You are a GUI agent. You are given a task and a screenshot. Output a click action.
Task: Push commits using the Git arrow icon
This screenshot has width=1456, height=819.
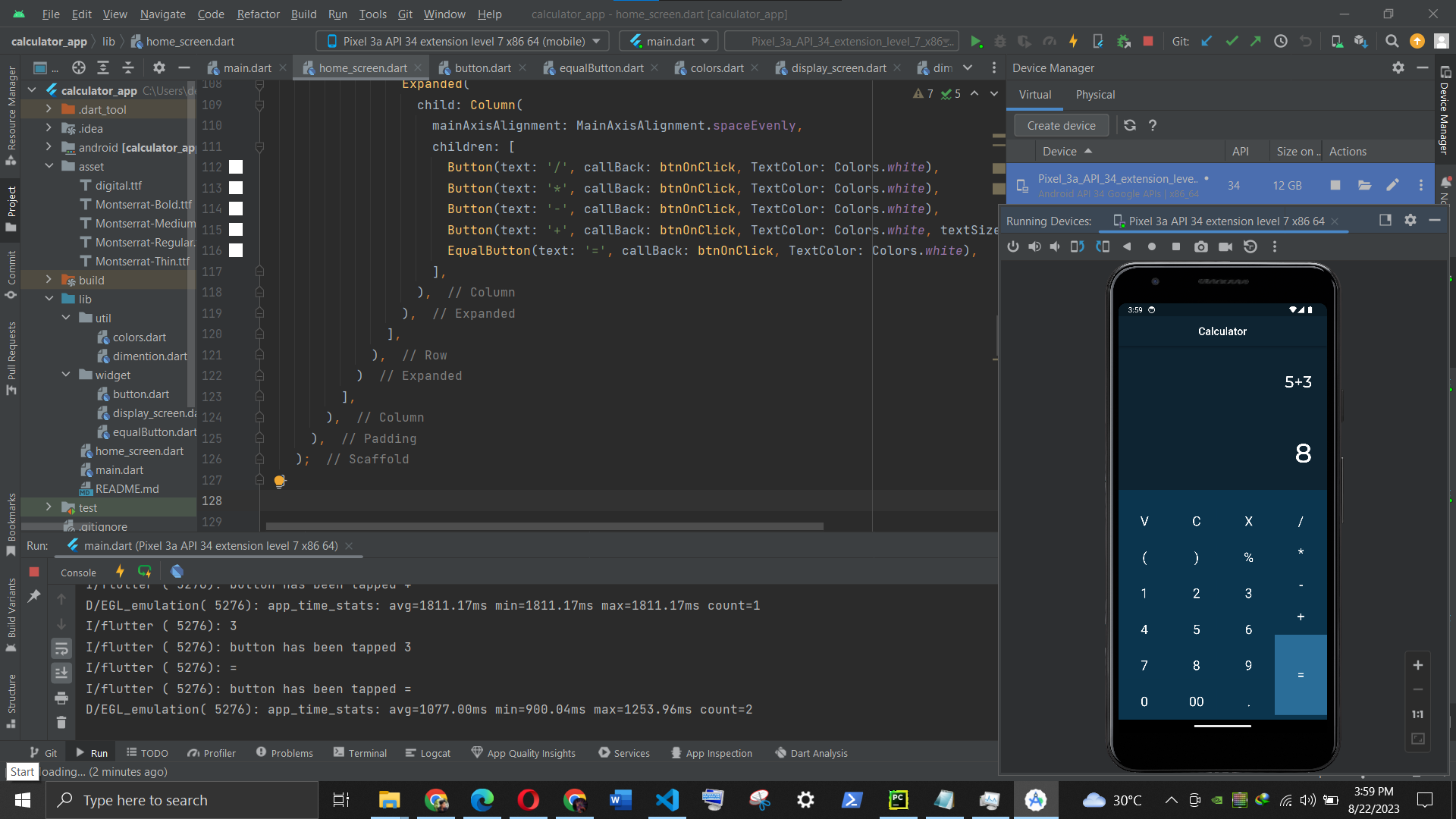(1256, 41)
